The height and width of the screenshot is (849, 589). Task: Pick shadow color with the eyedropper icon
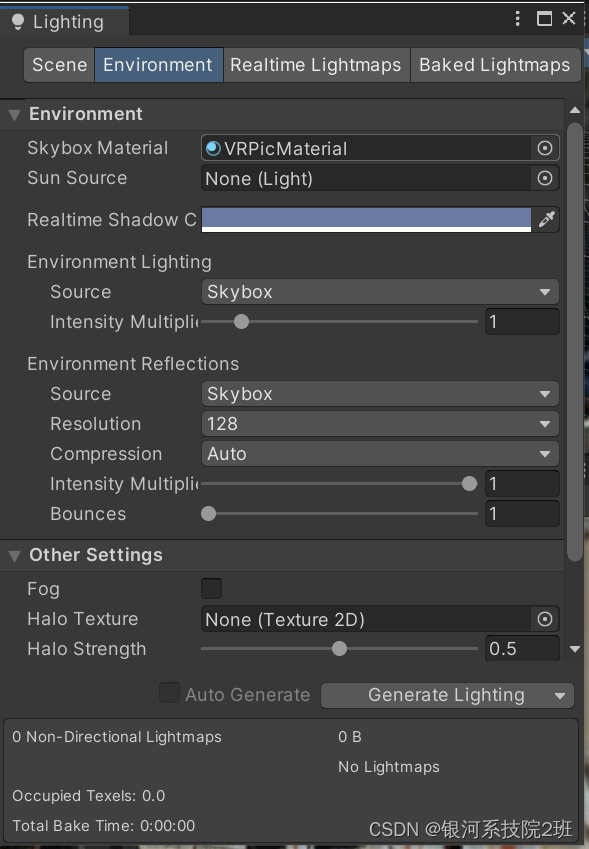(x=546, y=219)
